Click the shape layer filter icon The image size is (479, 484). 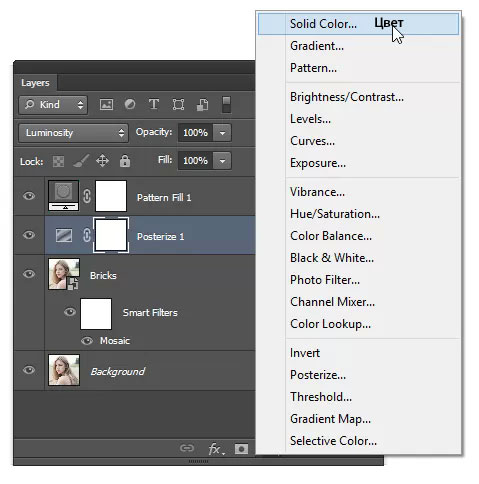[178, 105]
